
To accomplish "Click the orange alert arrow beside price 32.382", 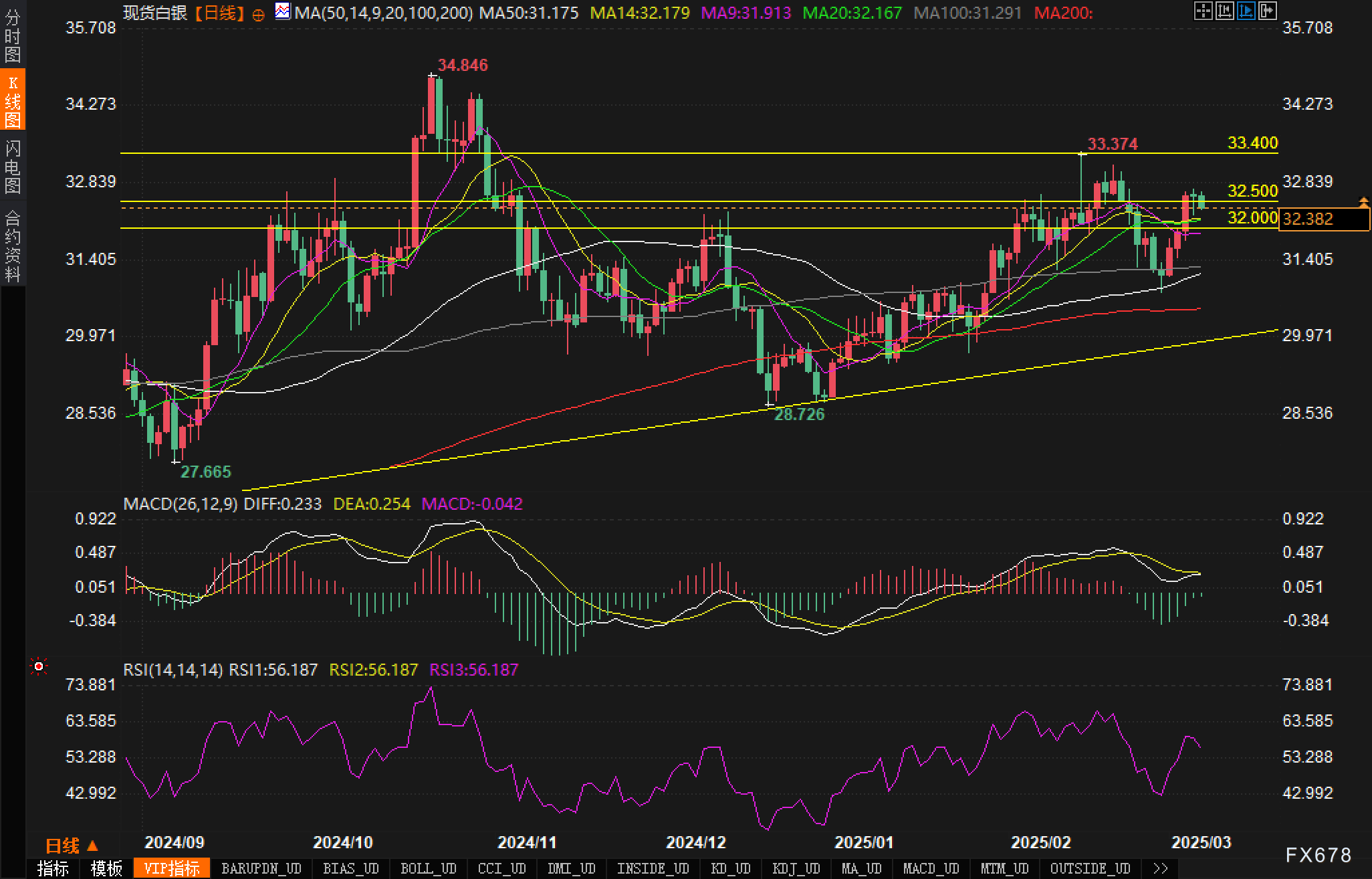I will pyautogui.click(x=1363, y=201).
